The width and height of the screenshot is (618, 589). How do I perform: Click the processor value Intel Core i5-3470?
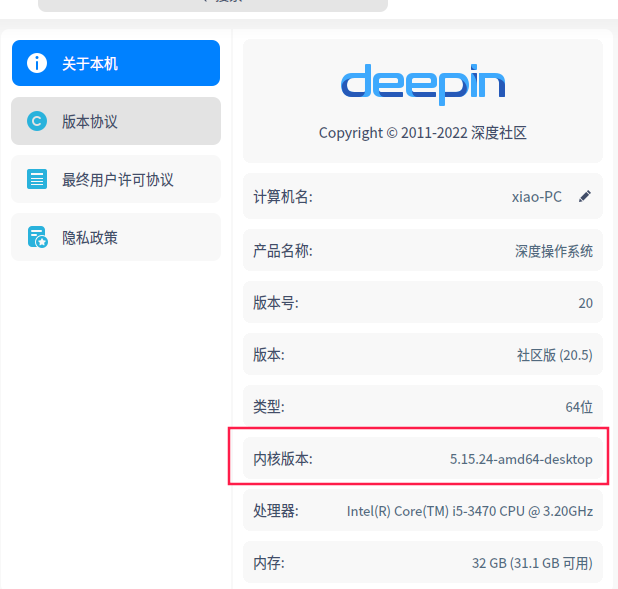coord(470,511)
